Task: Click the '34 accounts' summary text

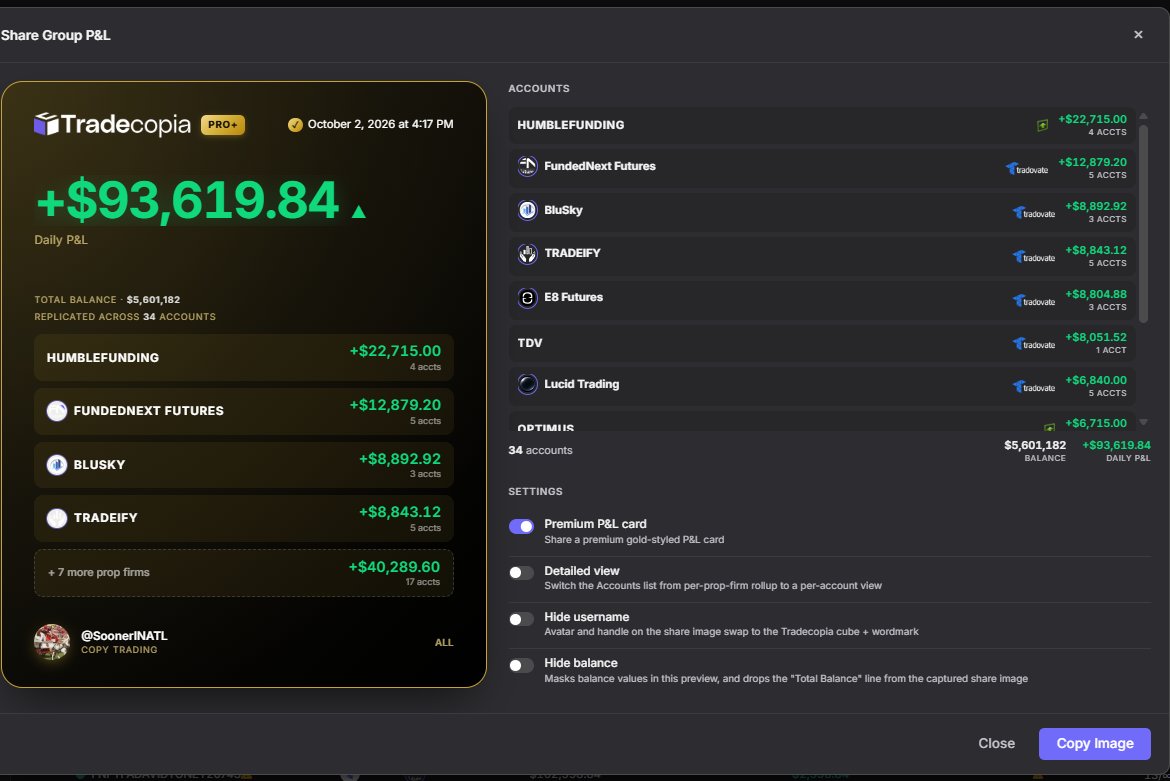Action: pyautogui.click(x=540, y=451)
